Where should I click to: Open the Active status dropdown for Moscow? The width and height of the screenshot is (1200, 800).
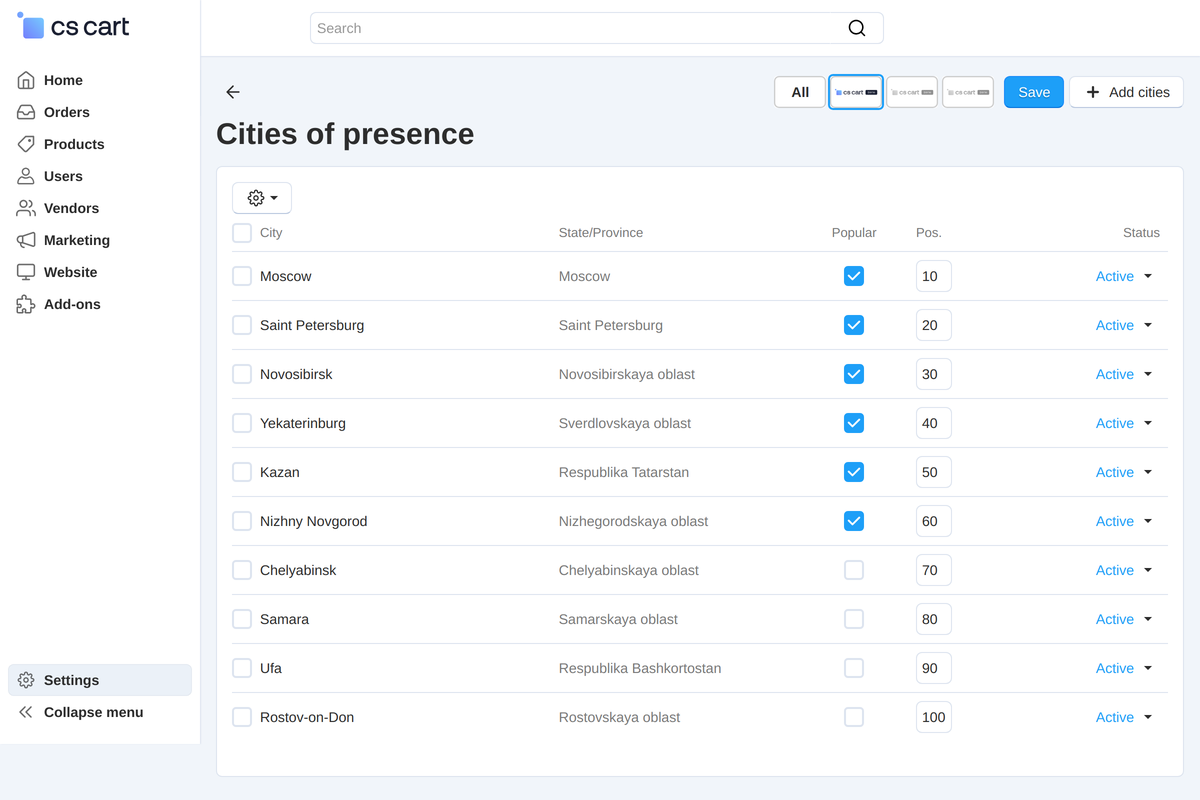point(1124,276)
